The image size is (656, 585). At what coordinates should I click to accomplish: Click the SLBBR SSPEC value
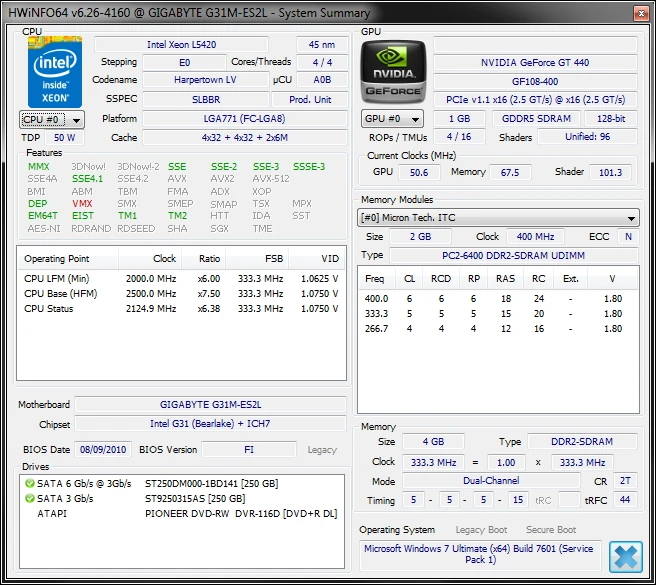pyautogui.click(x=206, y=100)
